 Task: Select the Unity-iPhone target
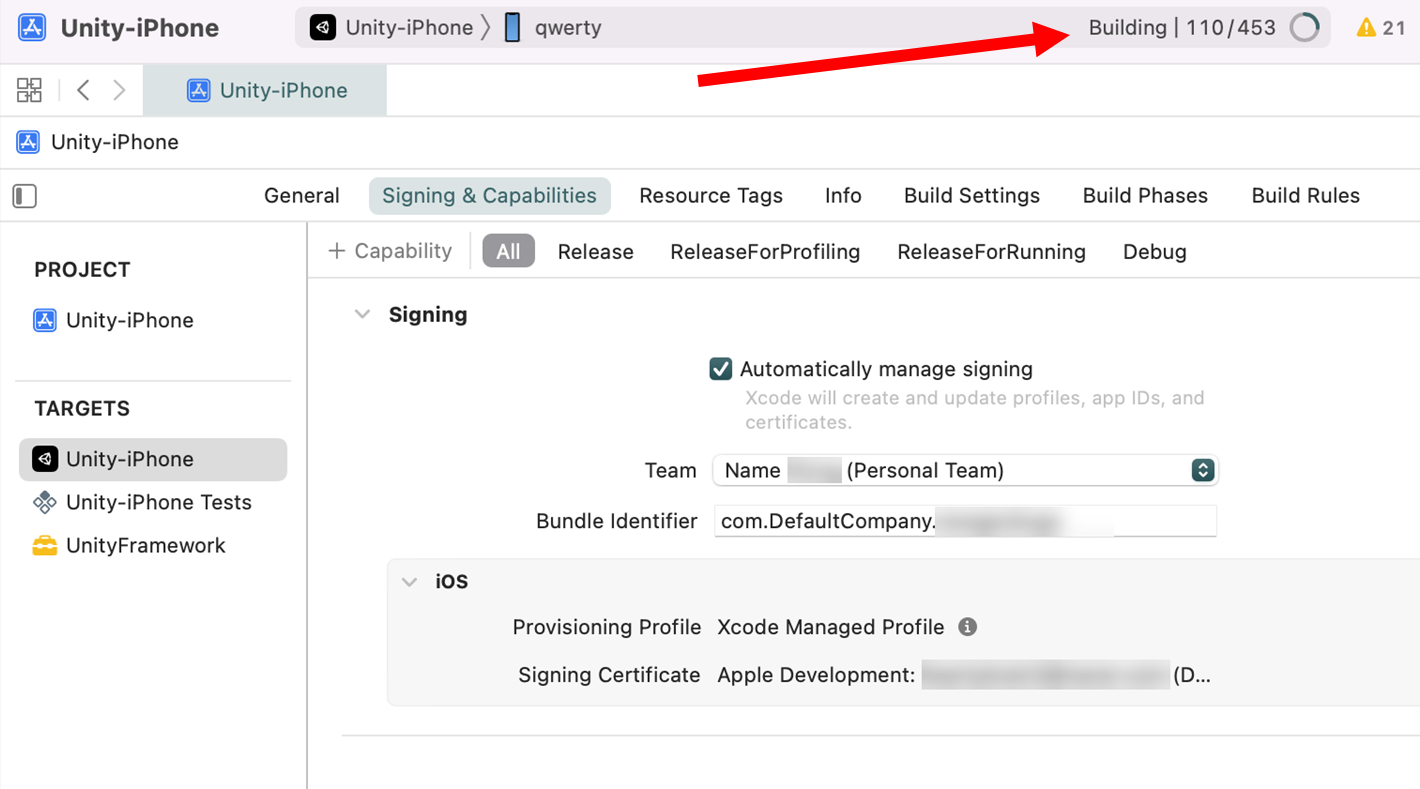[x=153, y=459]
